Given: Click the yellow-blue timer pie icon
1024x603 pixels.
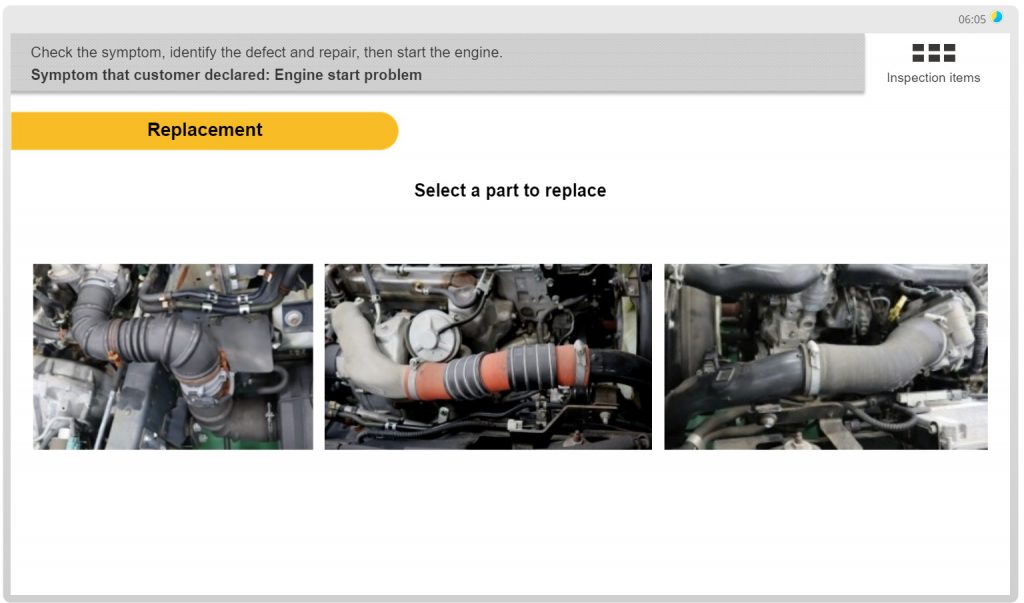Looking at the screenshot, I should (996, 17).
